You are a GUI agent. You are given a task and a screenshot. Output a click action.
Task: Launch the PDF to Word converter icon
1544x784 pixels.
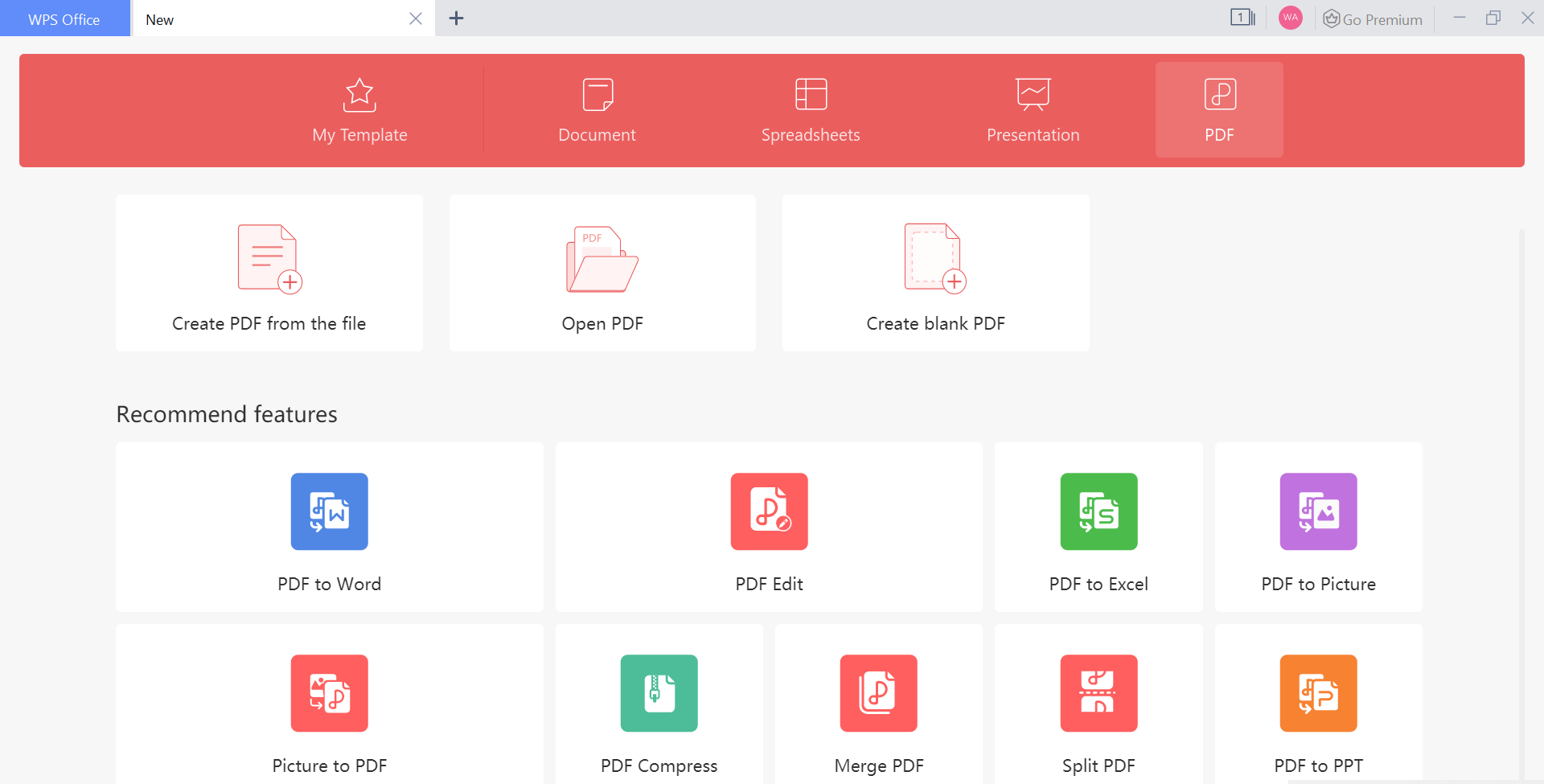coord(330,511)
